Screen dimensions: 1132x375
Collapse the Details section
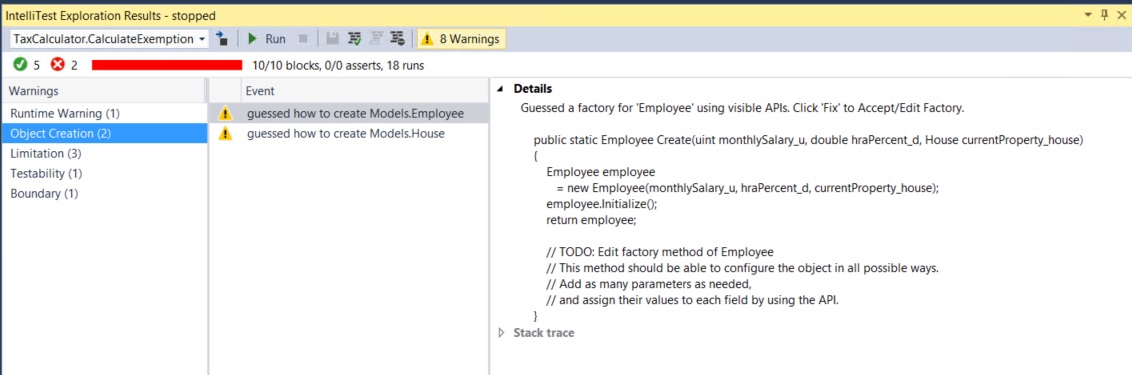501,89
